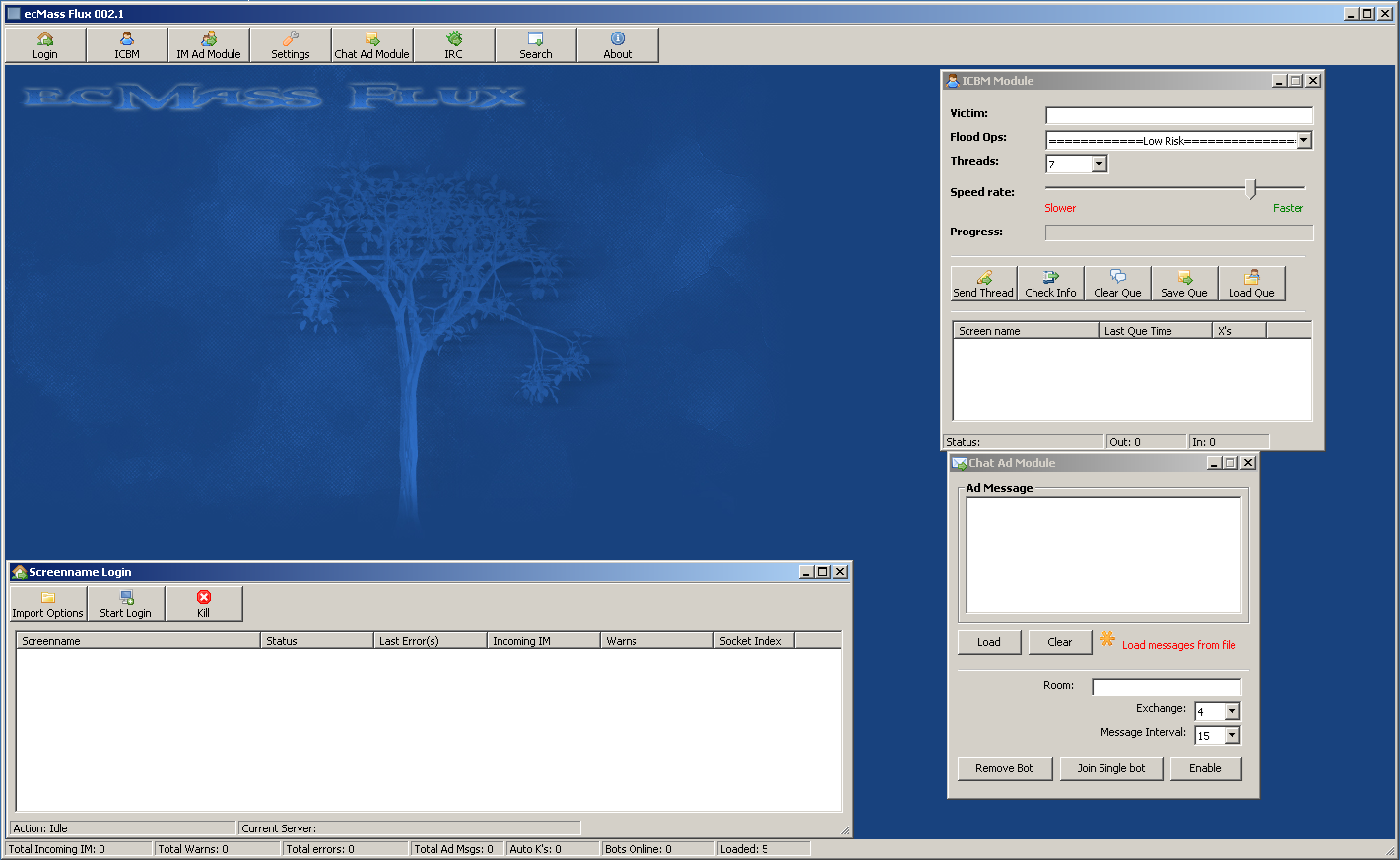The width and height of the screenshot is (1400, 860).
Task: Expand the Flood Ops dropdown
Action: click(x=1304, y=141)
